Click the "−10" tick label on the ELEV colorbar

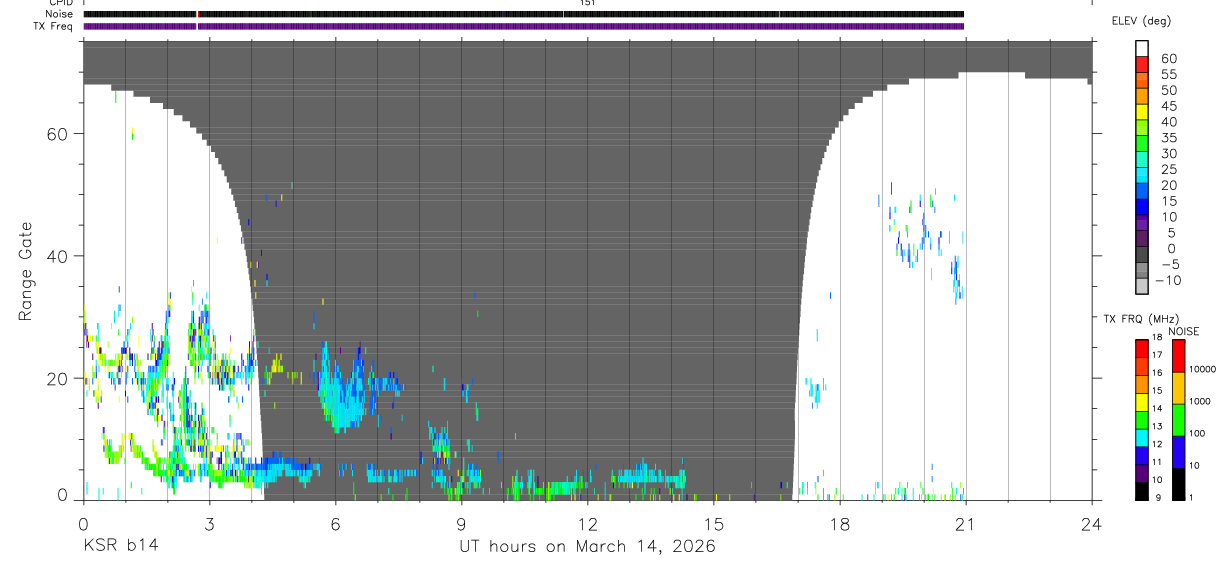[1168, 281]
